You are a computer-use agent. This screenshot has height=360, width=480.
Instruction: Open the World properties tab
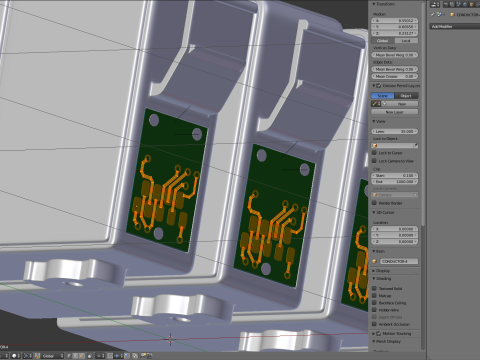tap(465, 5)
